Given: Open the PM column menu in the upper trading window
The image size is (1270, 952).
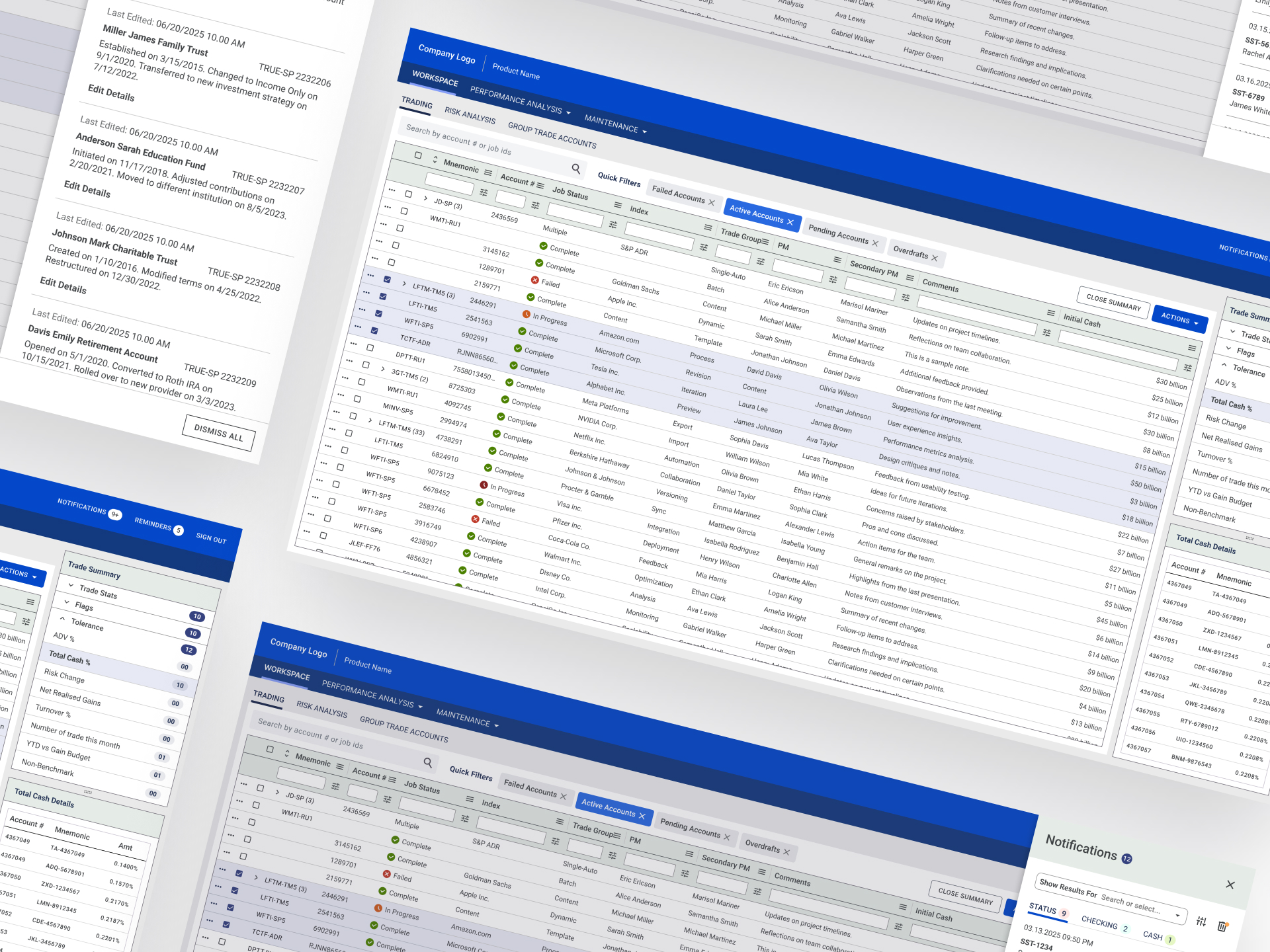Looking at the screenshot, I should [837, 260].
